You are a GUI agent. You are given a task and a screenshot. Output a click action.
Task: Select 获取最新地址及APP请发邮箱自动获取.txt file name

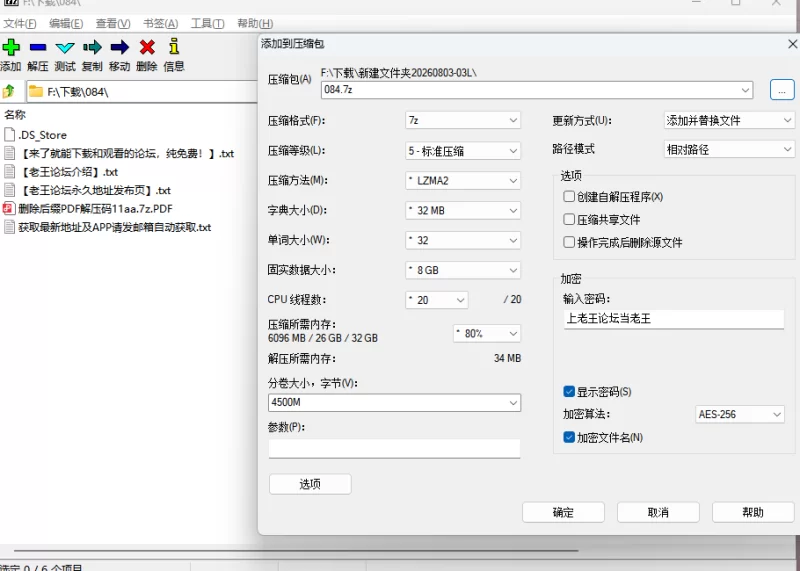coord(115,227)
